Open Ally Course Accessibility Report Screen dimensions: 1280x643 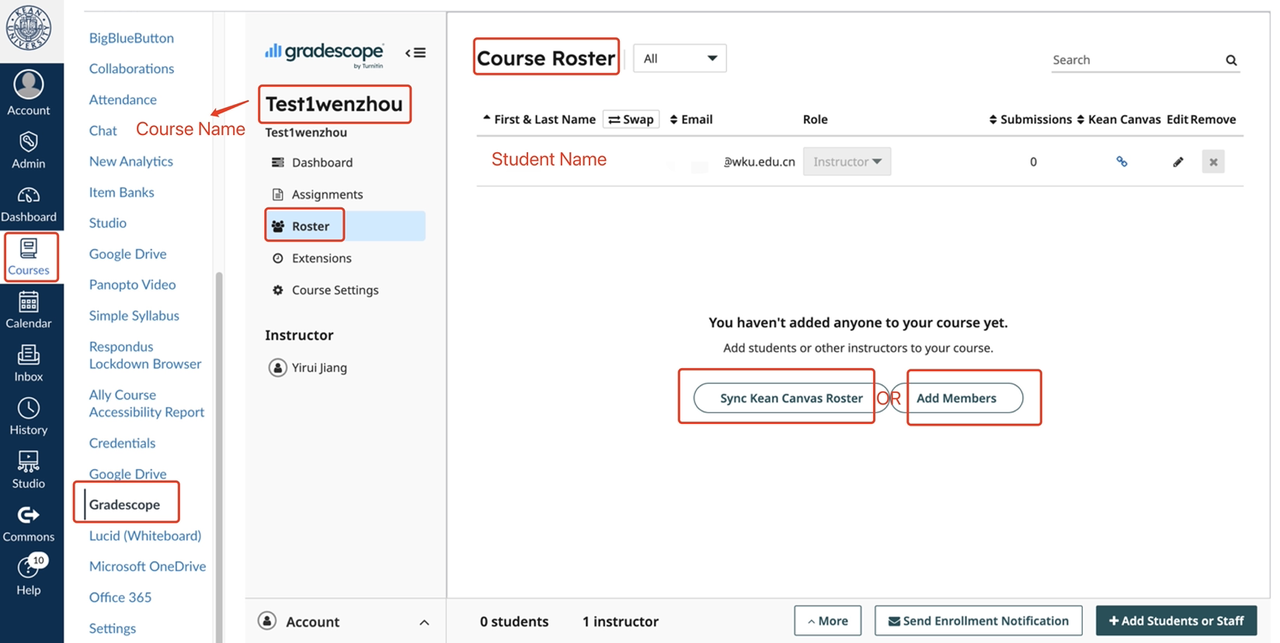(146, 403)
